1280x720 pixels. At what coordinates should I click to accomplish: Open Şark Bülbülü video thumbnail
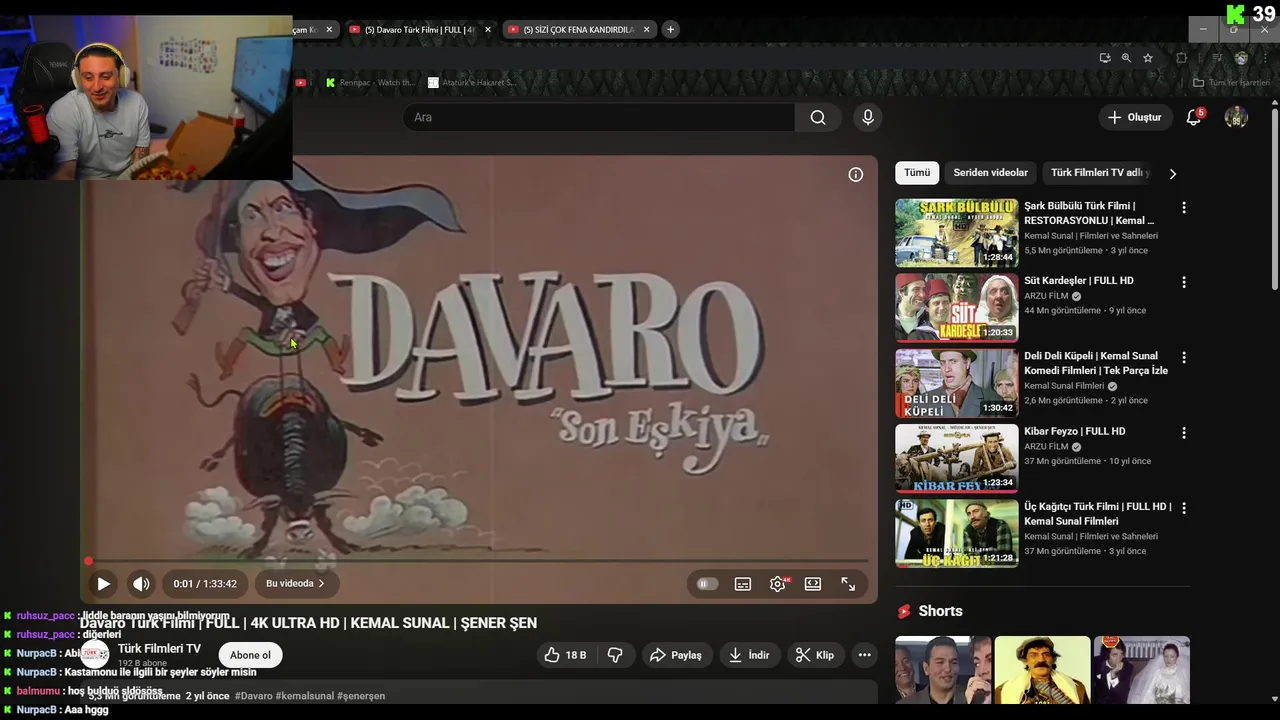[x=956, y=232]
